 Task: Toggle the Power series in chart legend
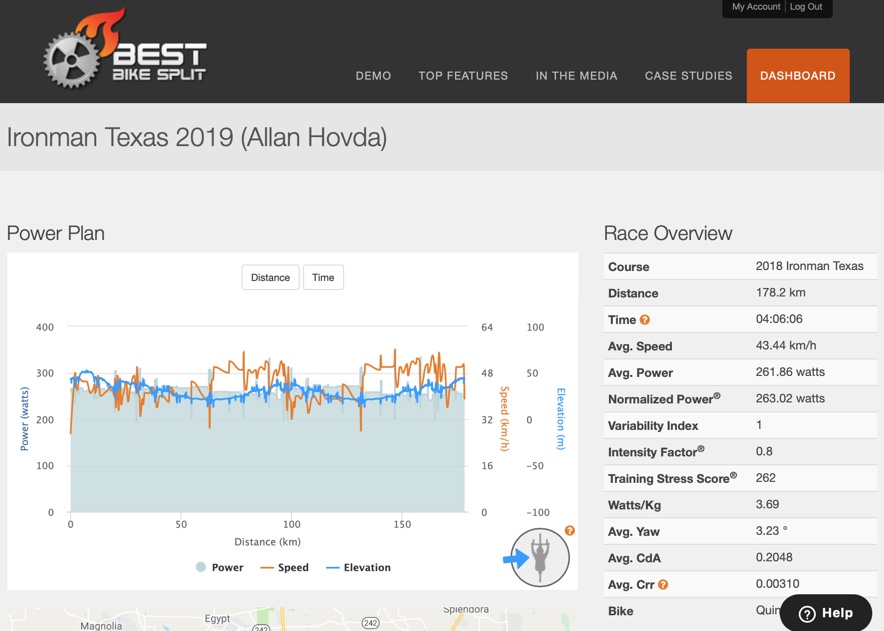[x=220, y=567]
